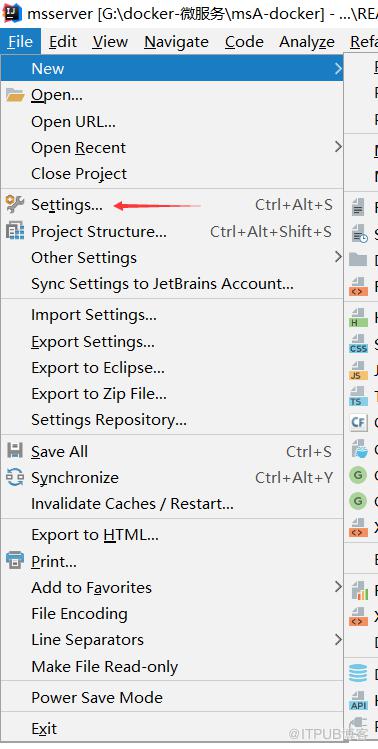Screen dimensions: 378x749
Task: Click the gray directory folder icon in submenu
Action: [358, 259]
